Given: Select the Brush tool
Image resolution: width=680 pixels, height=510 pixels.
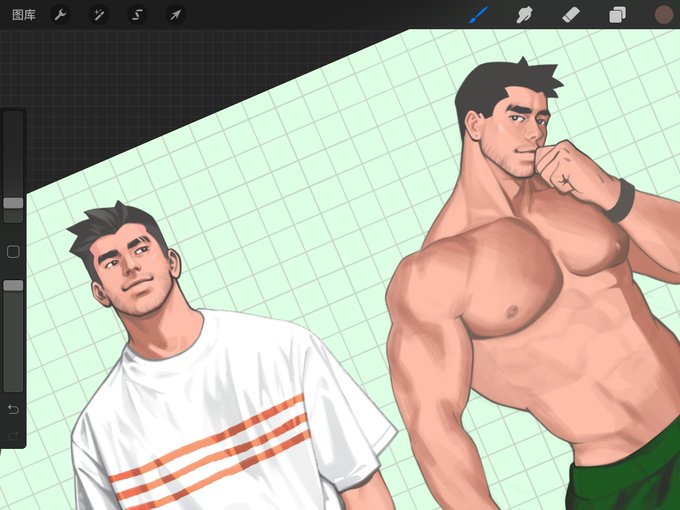Looking at the screenshot, I should pyautogui.click(x=479, y=15).
